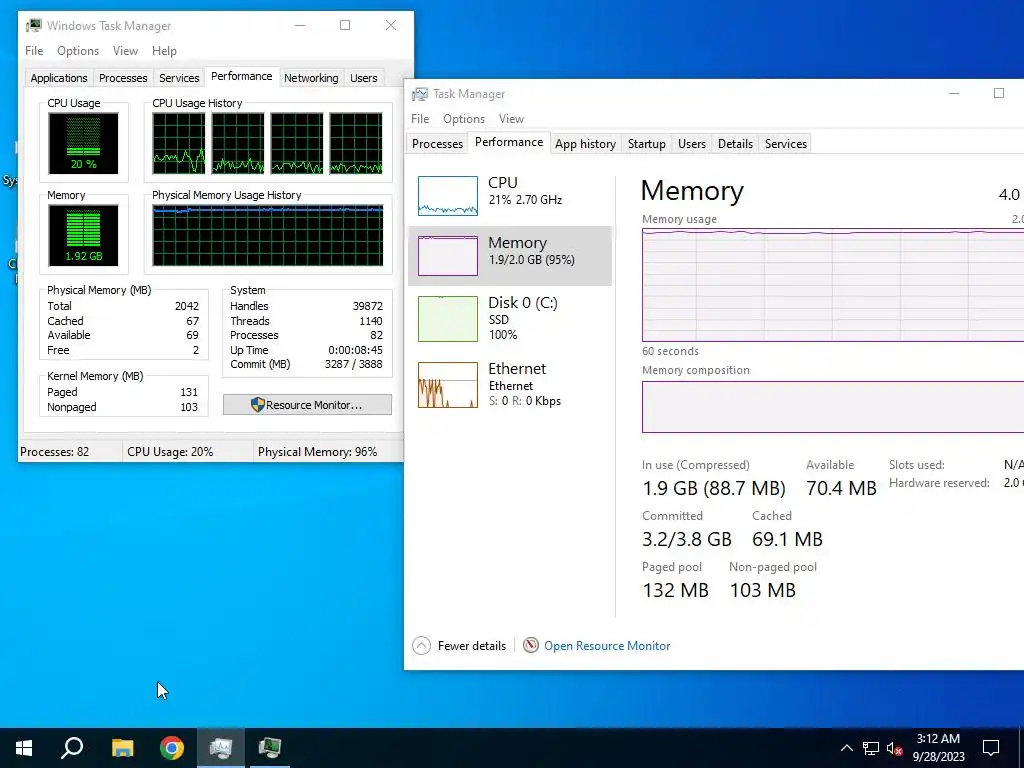Click the Physical Memory Usage History graph

point(268,235)
